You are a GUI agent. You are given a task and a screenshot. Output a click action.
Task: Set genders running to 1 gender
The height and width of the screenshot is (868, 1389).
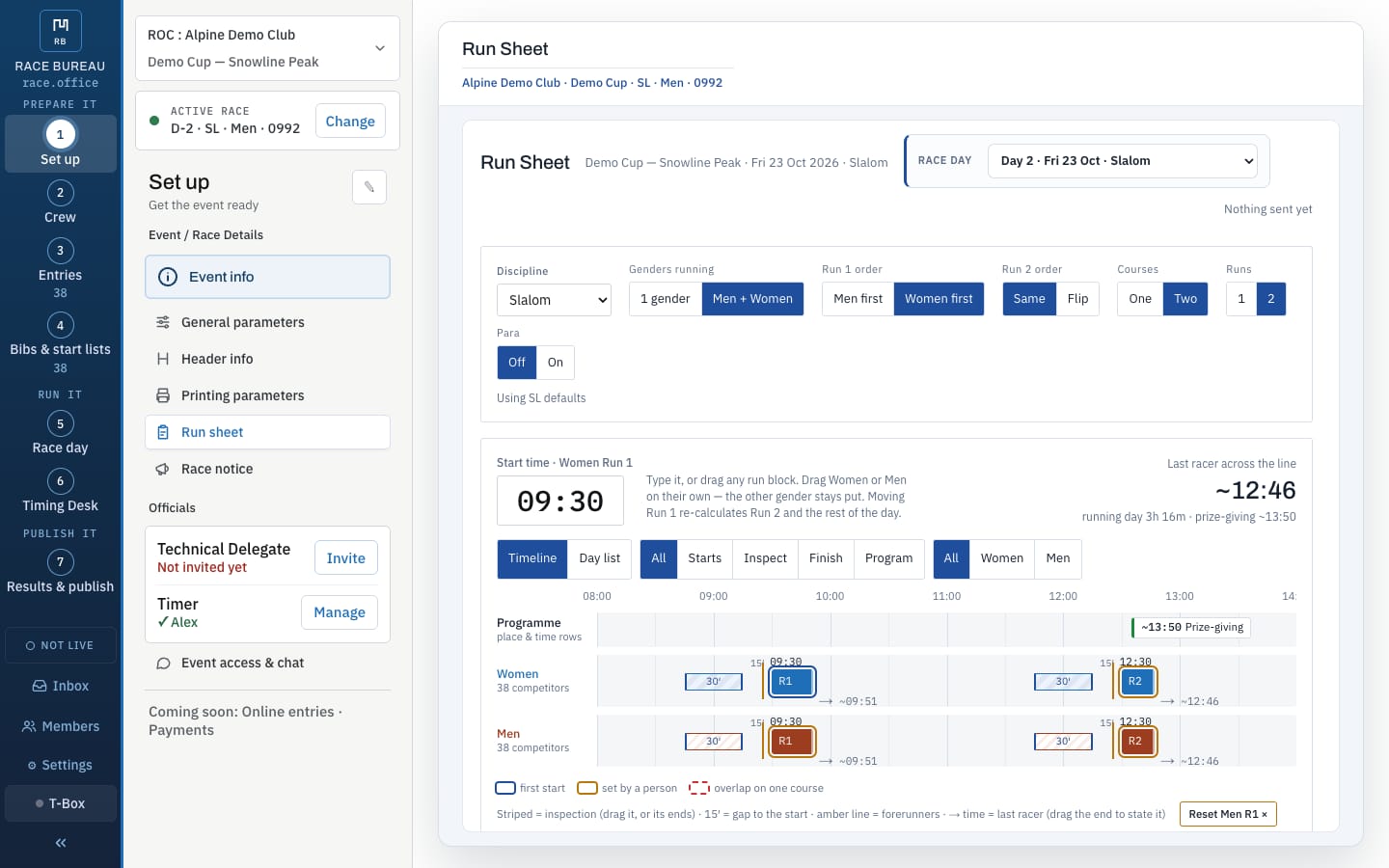665,299
